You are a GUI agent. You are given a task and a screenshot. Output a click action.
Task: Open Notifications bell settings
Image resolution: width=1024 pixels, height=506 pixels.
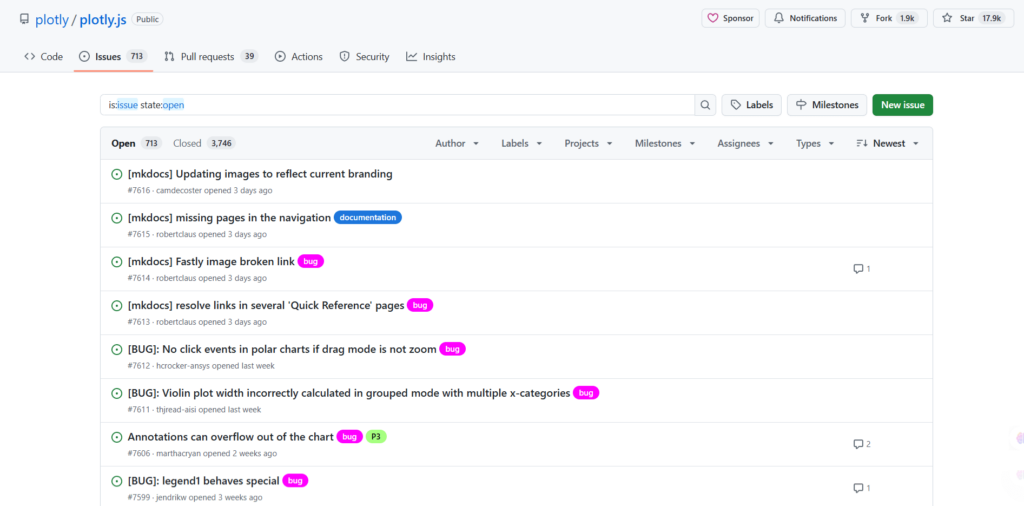point(805,18)
